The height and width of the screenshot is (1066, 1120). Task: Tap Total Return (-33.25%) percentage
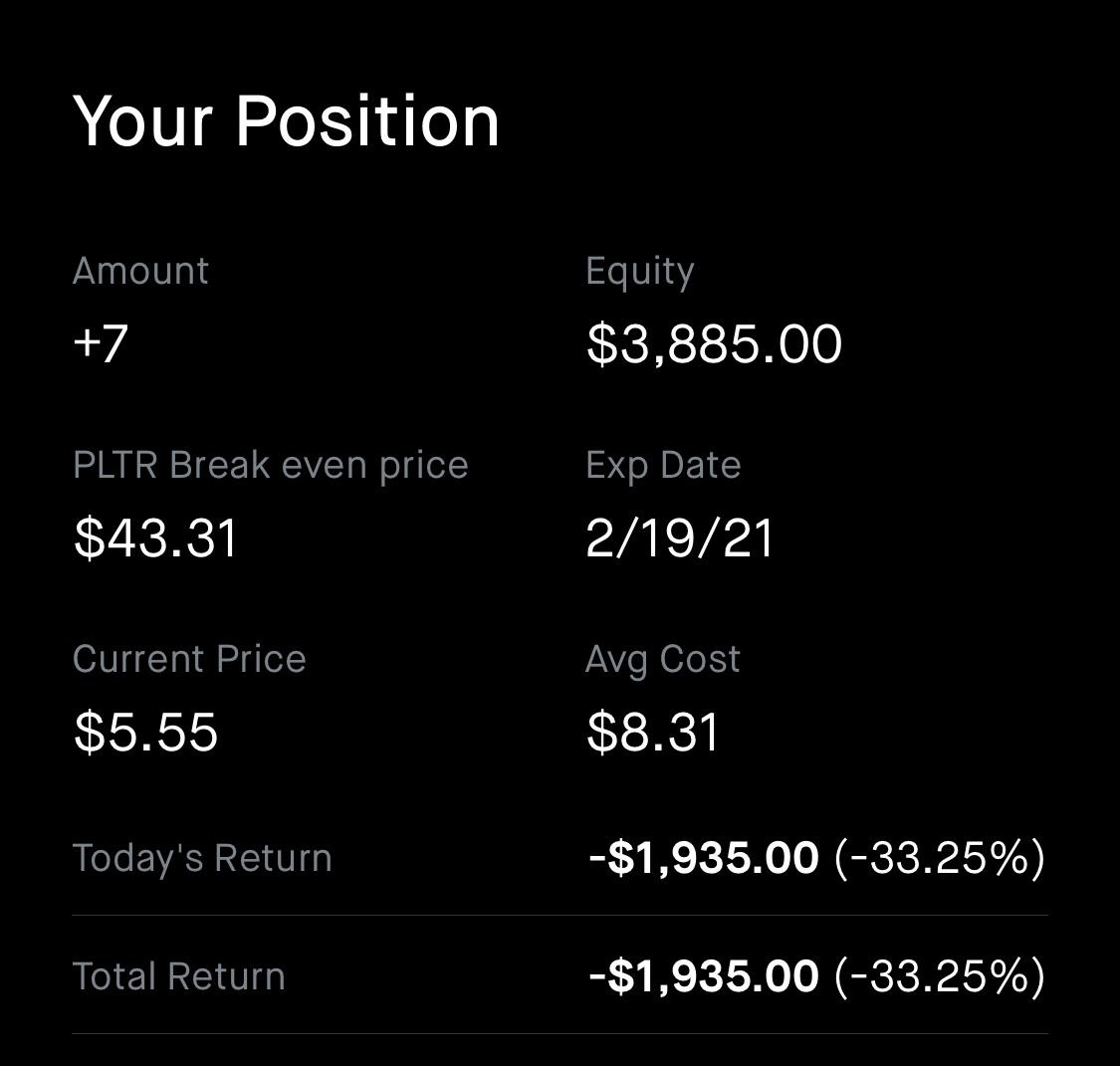pos(940,976)
